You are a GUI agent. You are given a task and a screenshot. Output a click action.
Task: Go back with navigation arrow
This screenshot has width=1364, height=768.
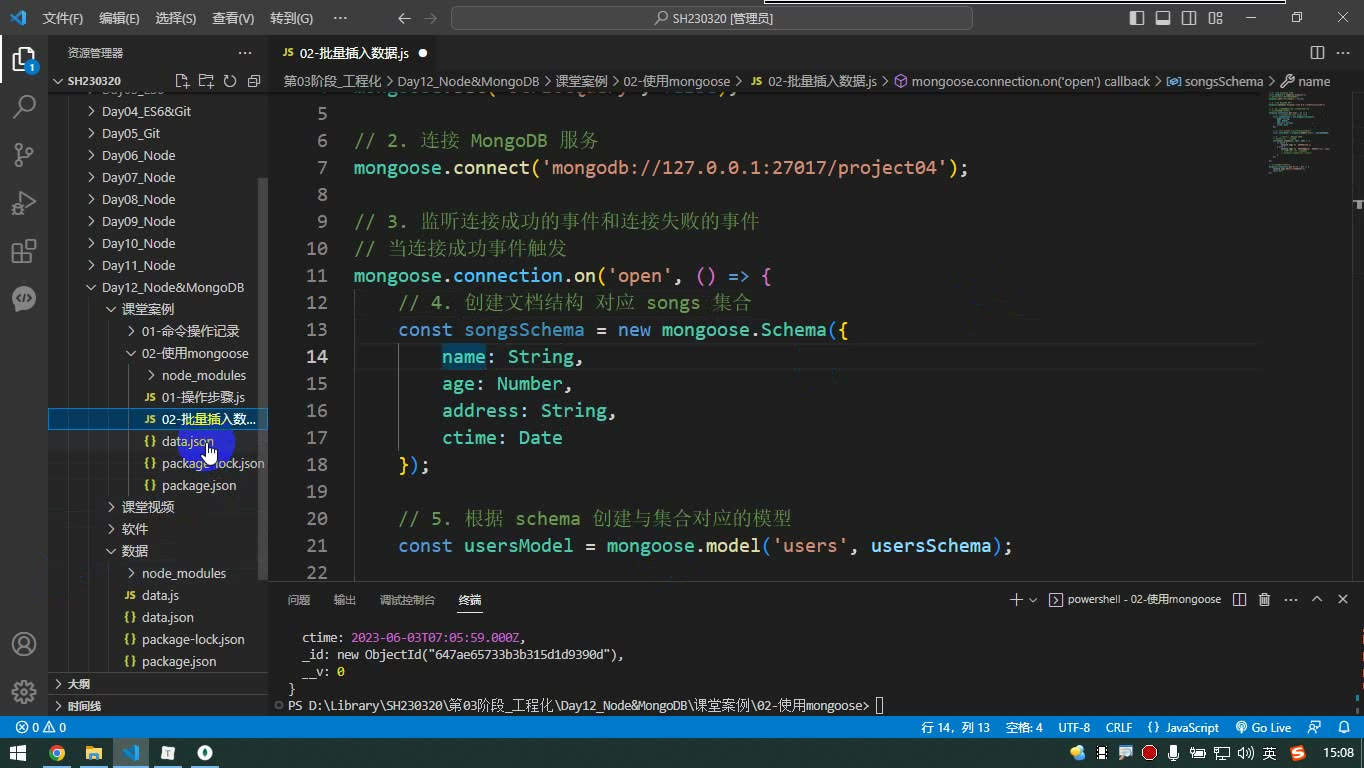point(403,18)
